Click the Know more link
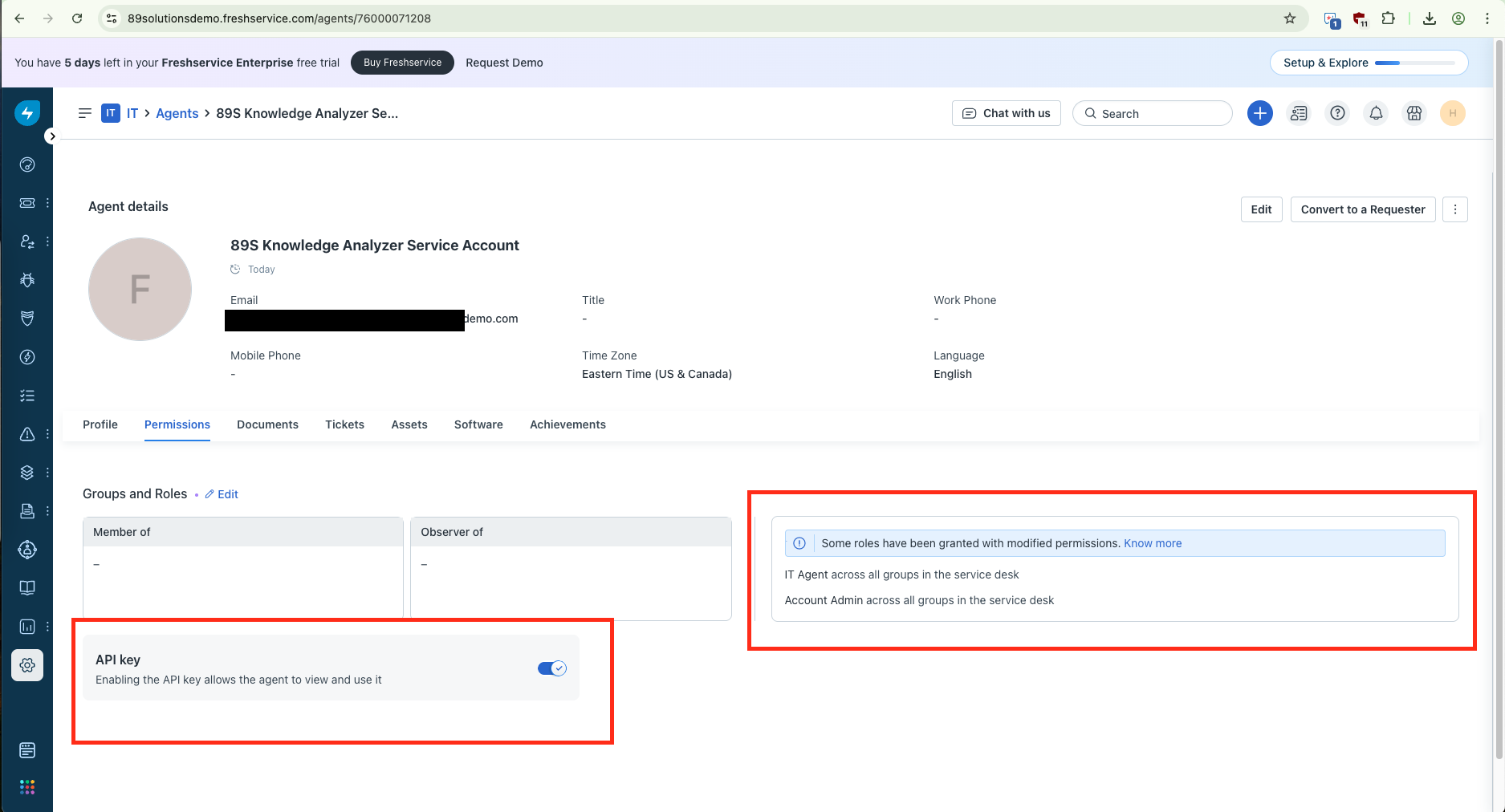 click(x=1153, y=543)
